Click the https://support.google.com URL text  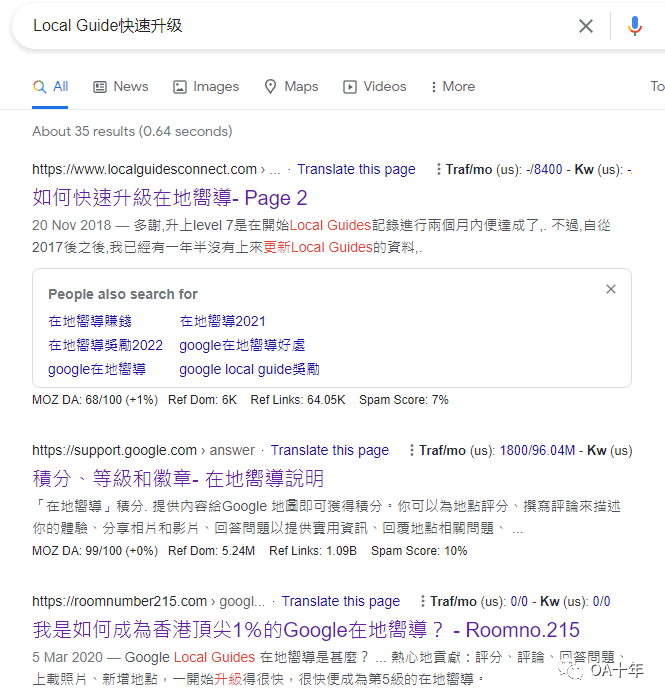coord(114,450)
